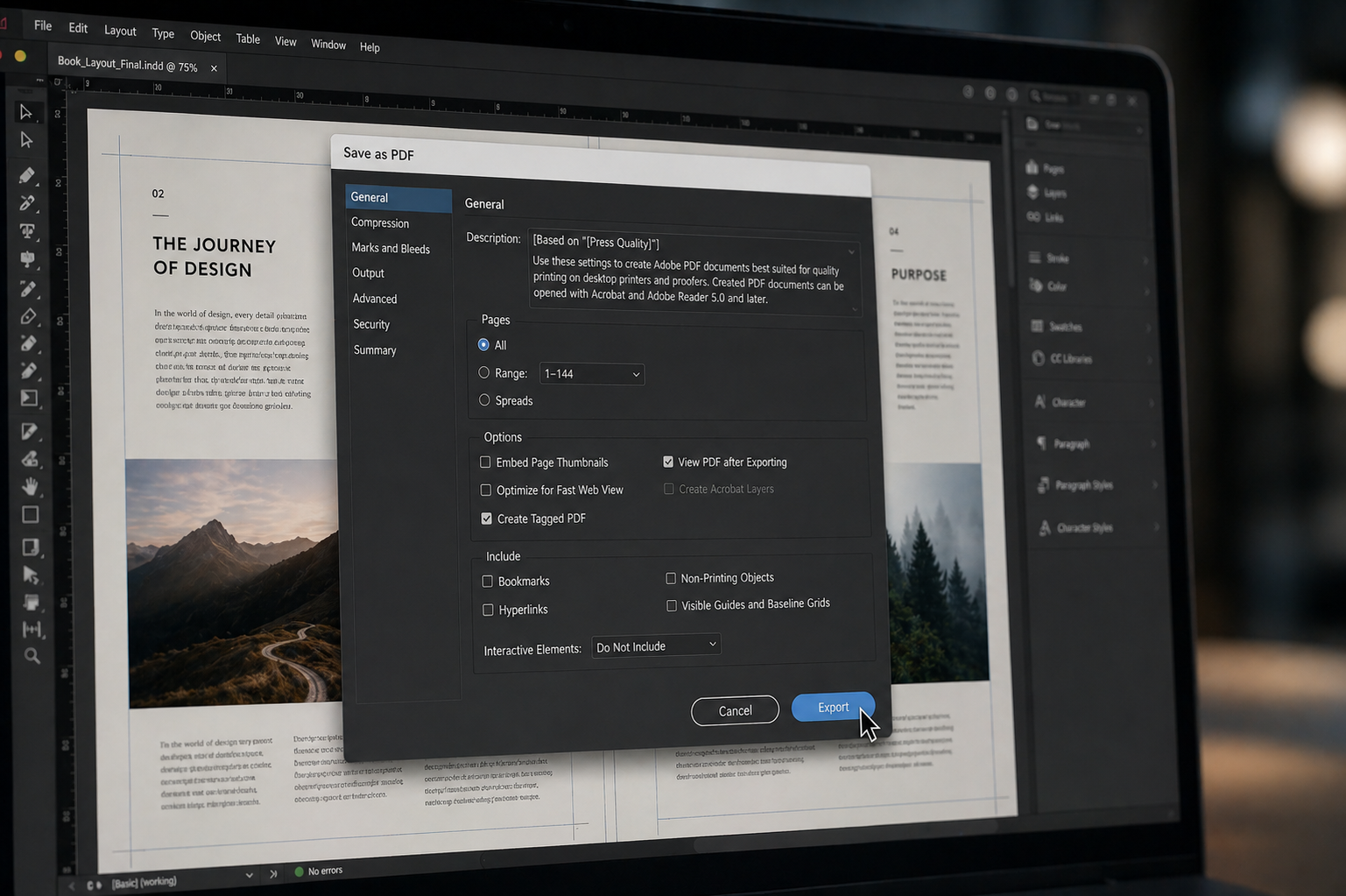This screenshot has width=1346, height=896.
Task: Open the Type menu
Action: point(163,33)
